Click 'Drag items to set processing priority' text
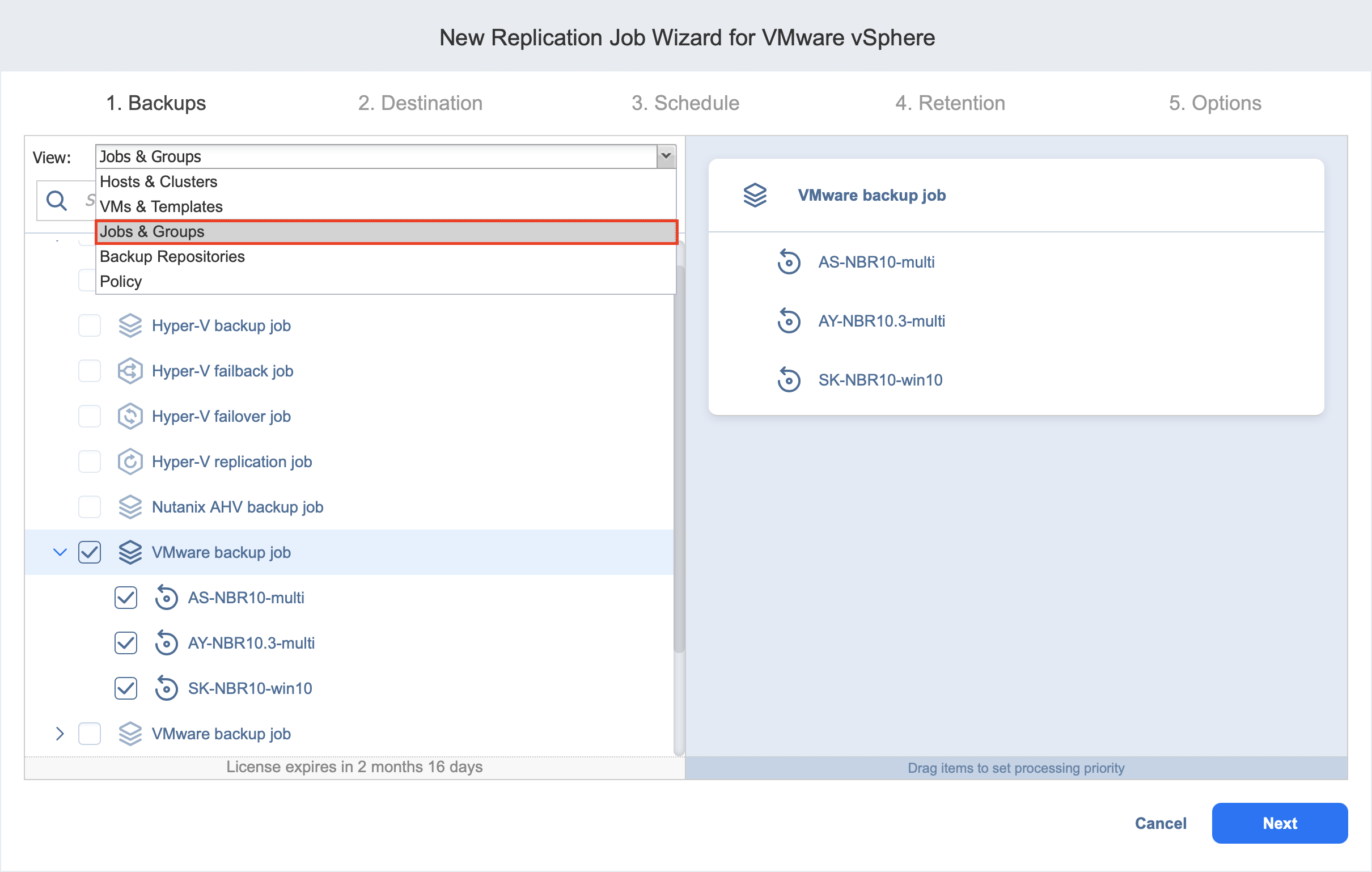 click(x=1016, y=768)
